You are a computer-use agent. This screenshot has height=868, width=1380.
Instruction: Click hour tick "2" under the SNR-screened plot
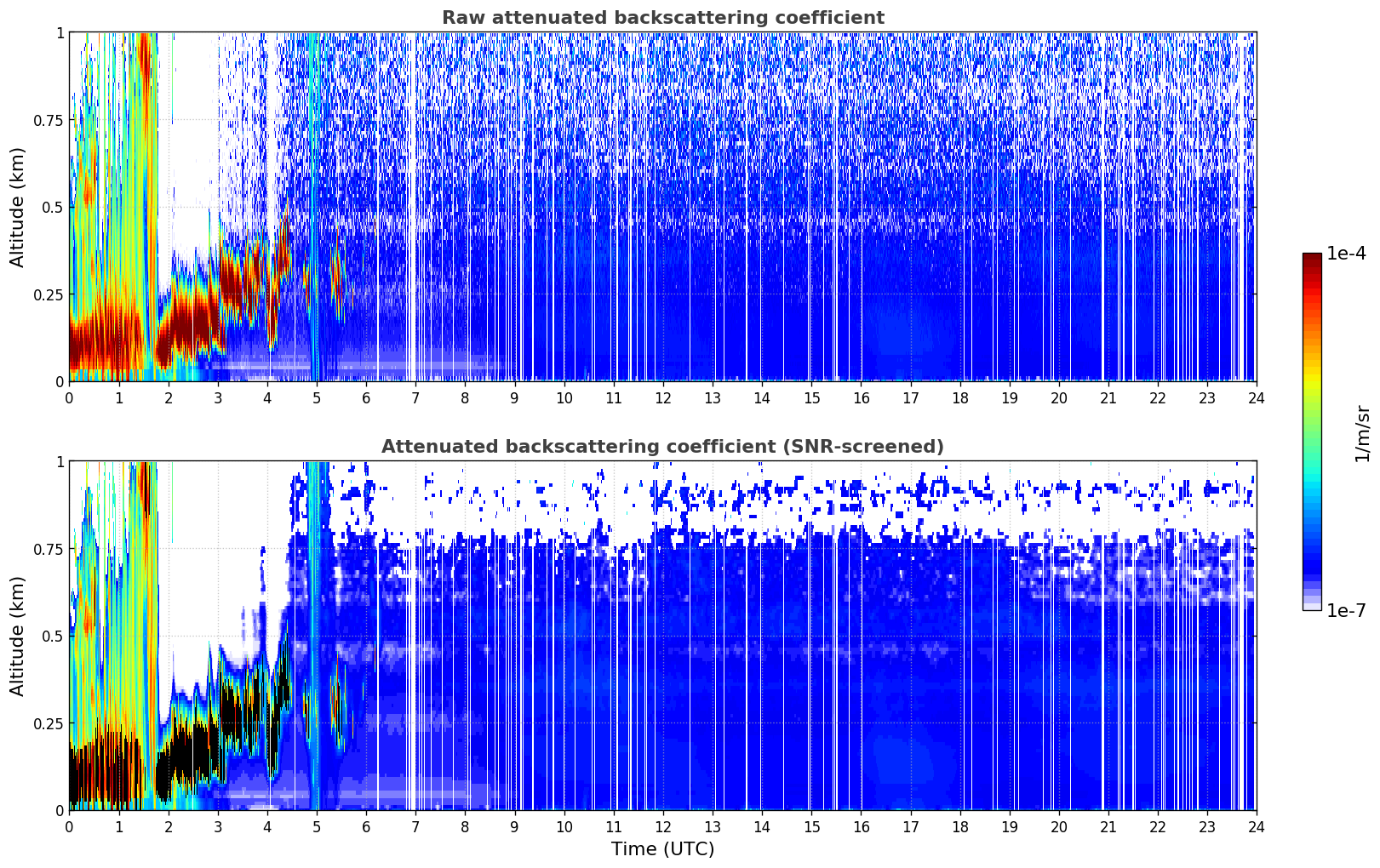coord(169,826)
